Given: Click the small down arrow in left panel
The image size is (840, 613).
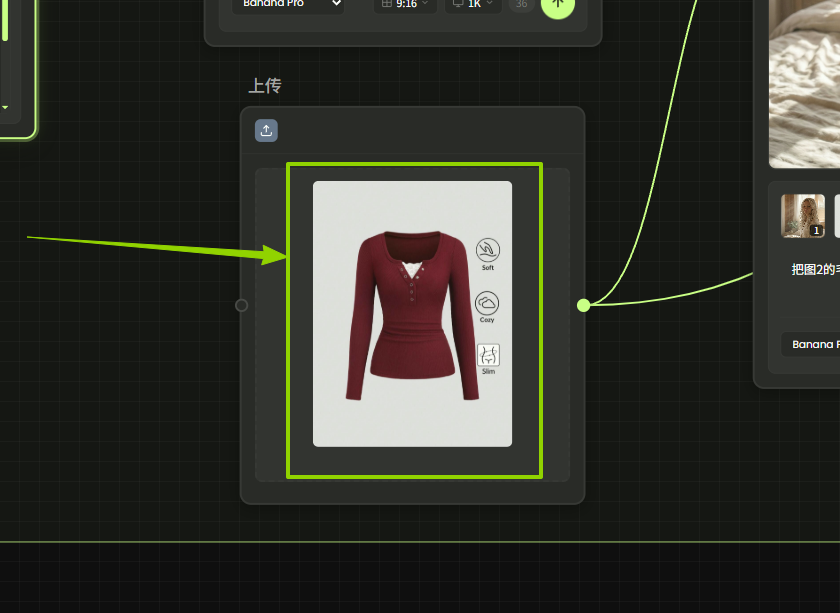Looking at the screenshot, I should (5, 107).
